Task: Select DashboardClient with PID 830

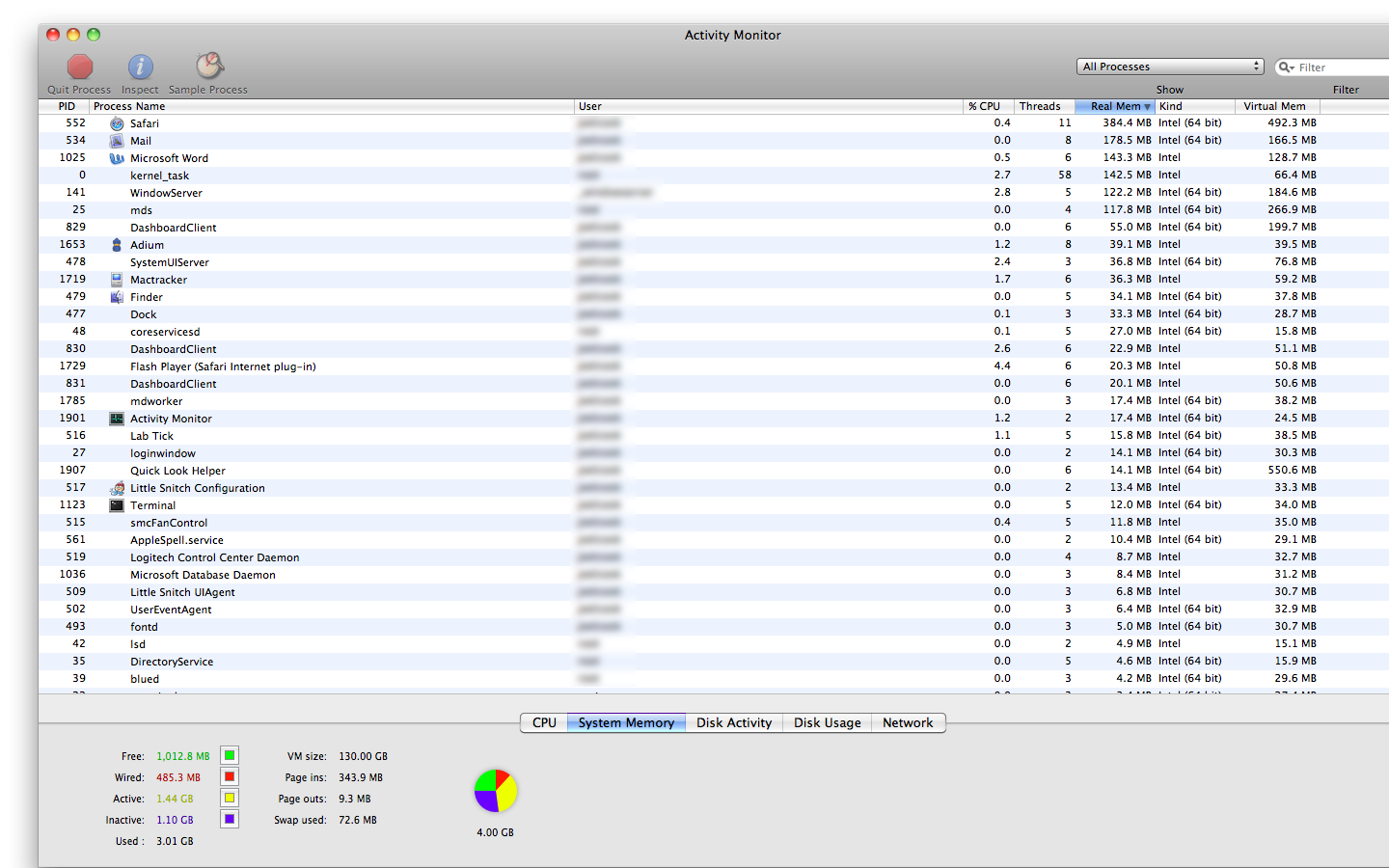Action: coord(714,349)
